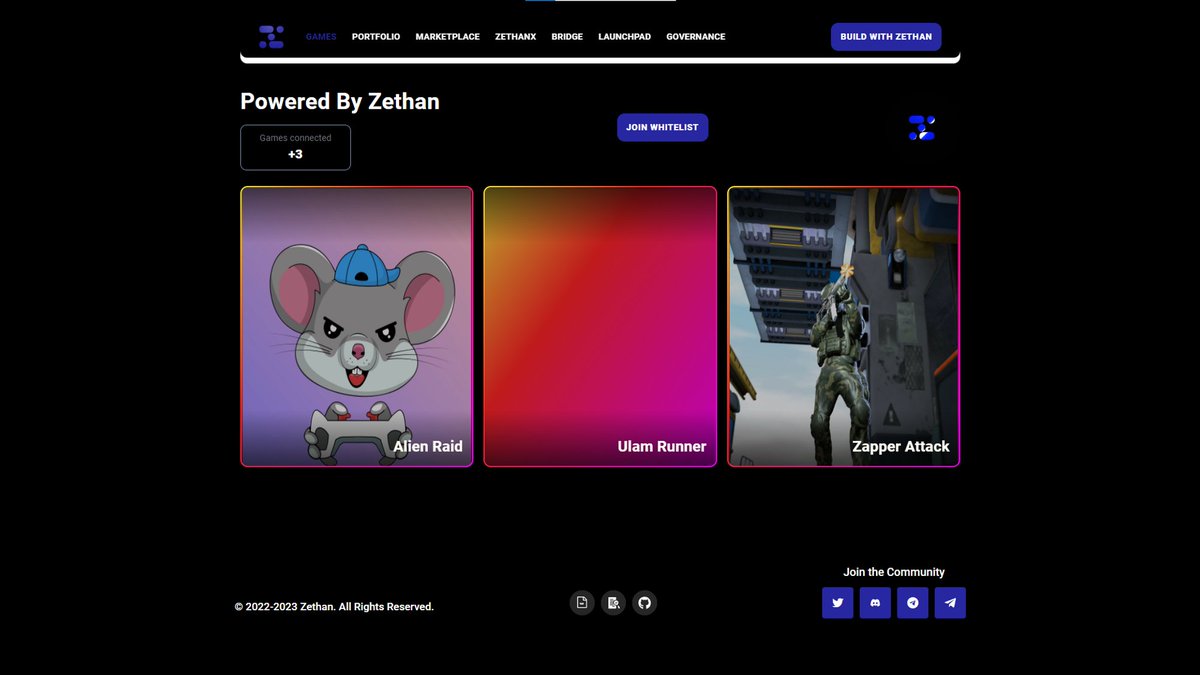Open the Games nav item
The height and width of the screenshot is (675, 1200).
pos(321,37)
